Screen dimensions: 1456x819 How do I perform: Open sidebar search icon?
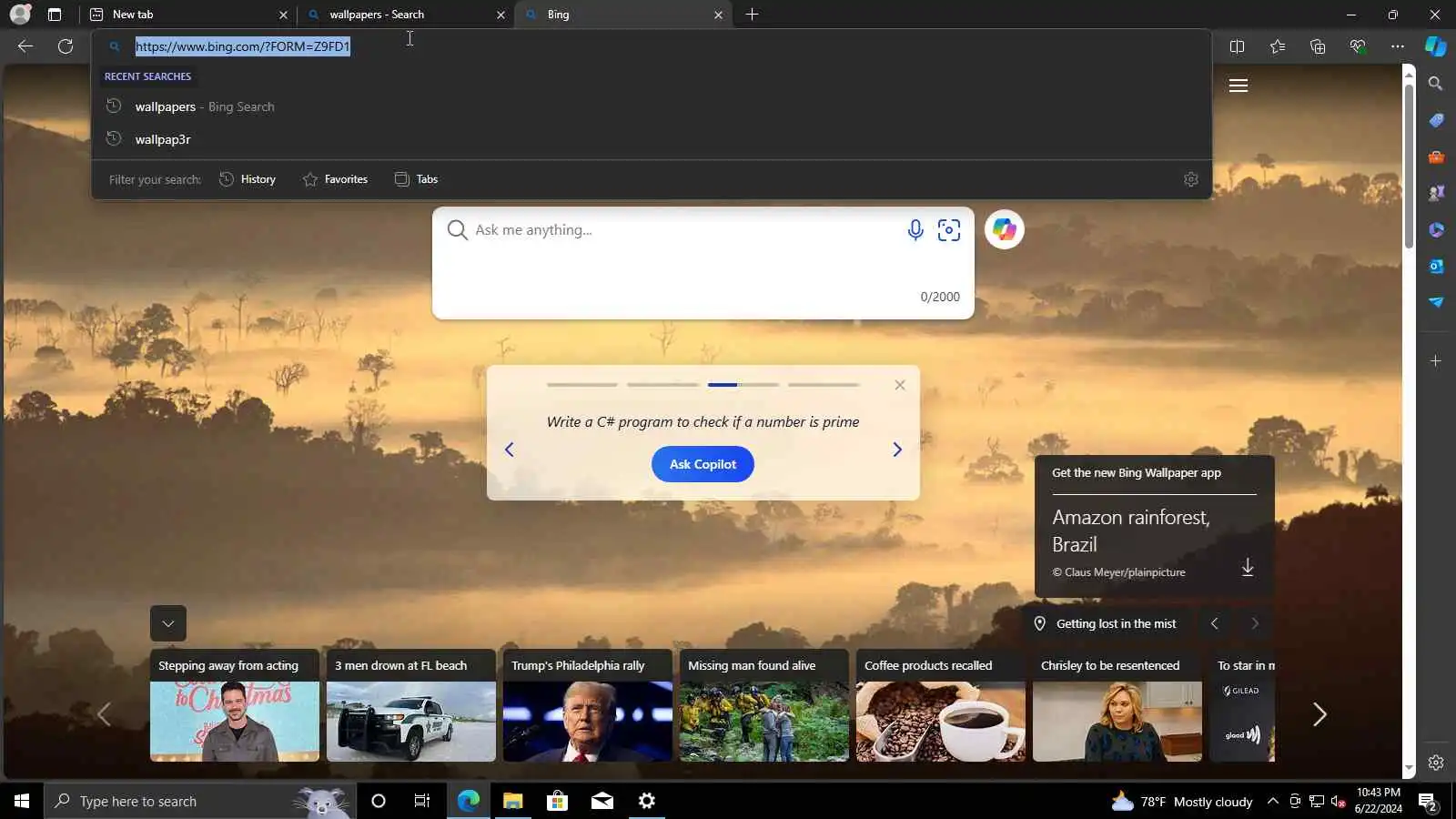pyautogui.click(x=1436, y=84)
